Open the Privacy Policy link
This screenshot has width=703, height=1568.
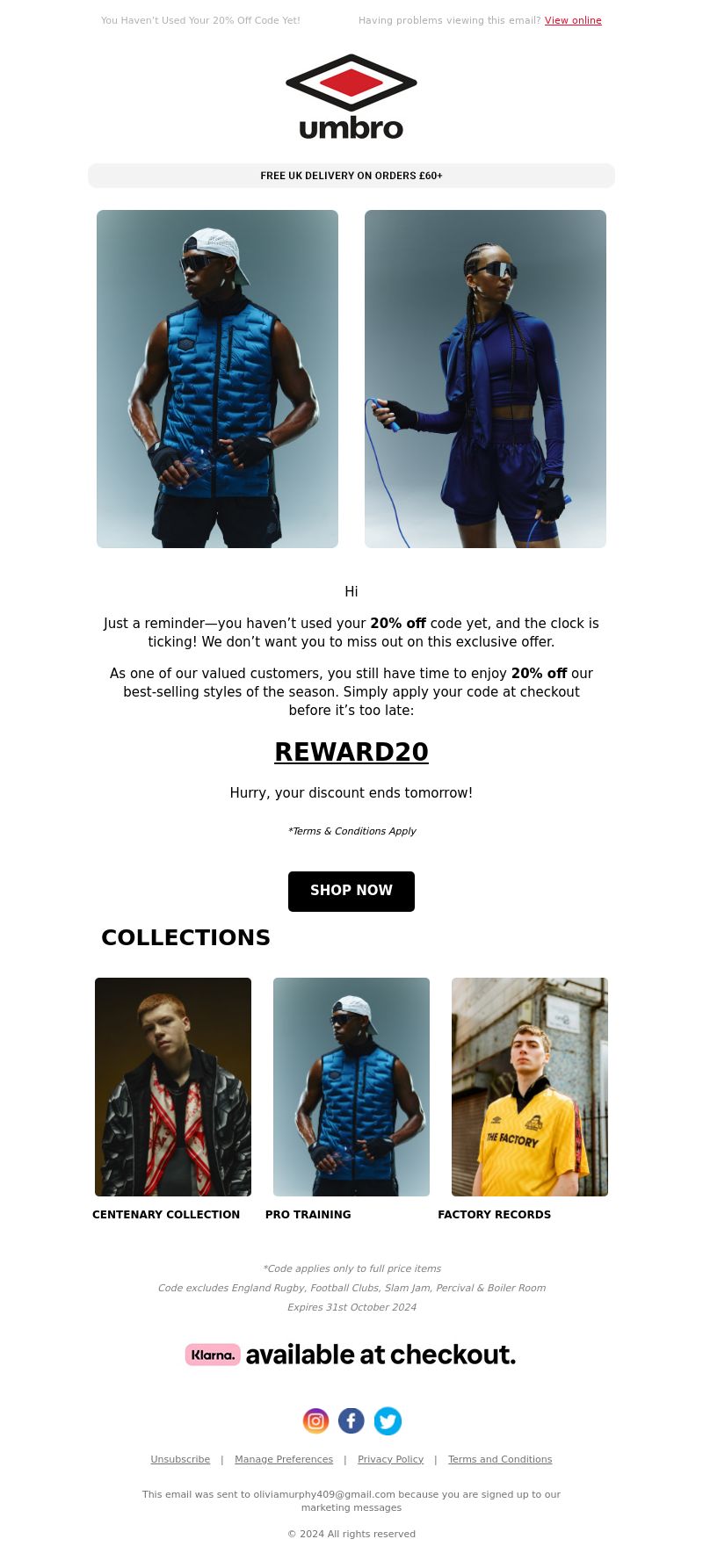coord(390,1459)
